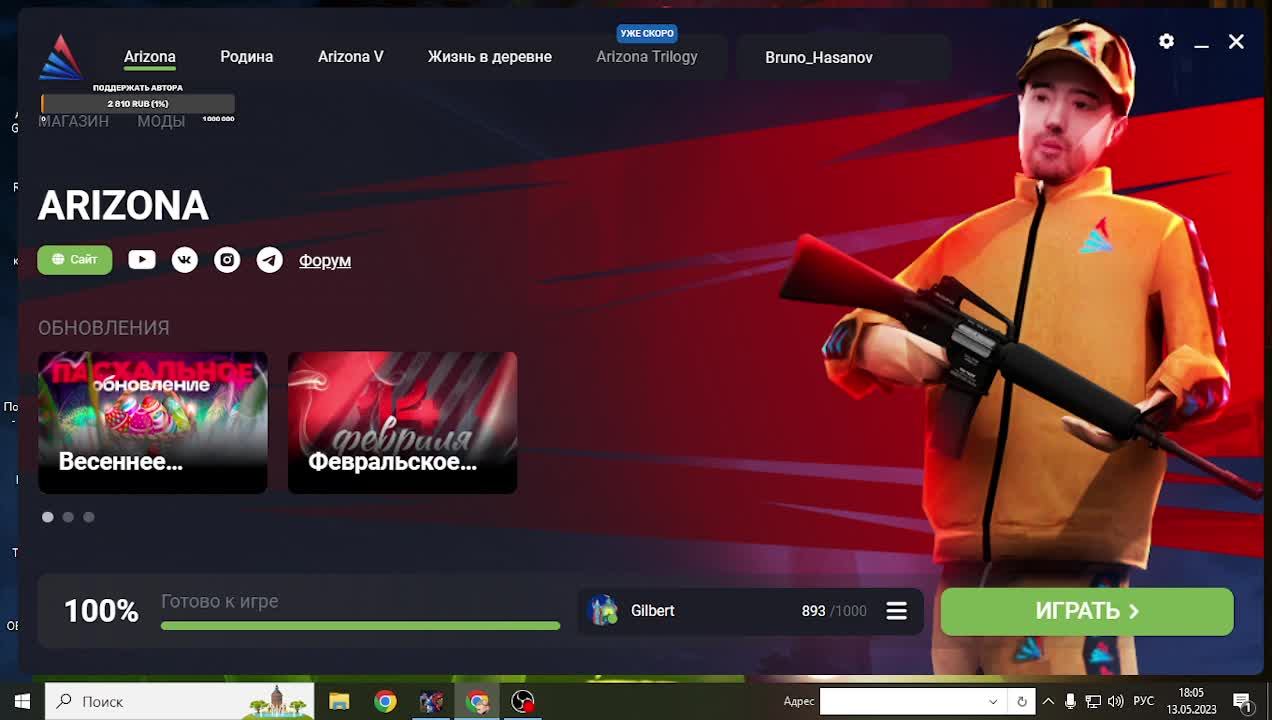Select the third updates carousel dot
This screenshot has height=720, width=1272.
tap(89, 517)
